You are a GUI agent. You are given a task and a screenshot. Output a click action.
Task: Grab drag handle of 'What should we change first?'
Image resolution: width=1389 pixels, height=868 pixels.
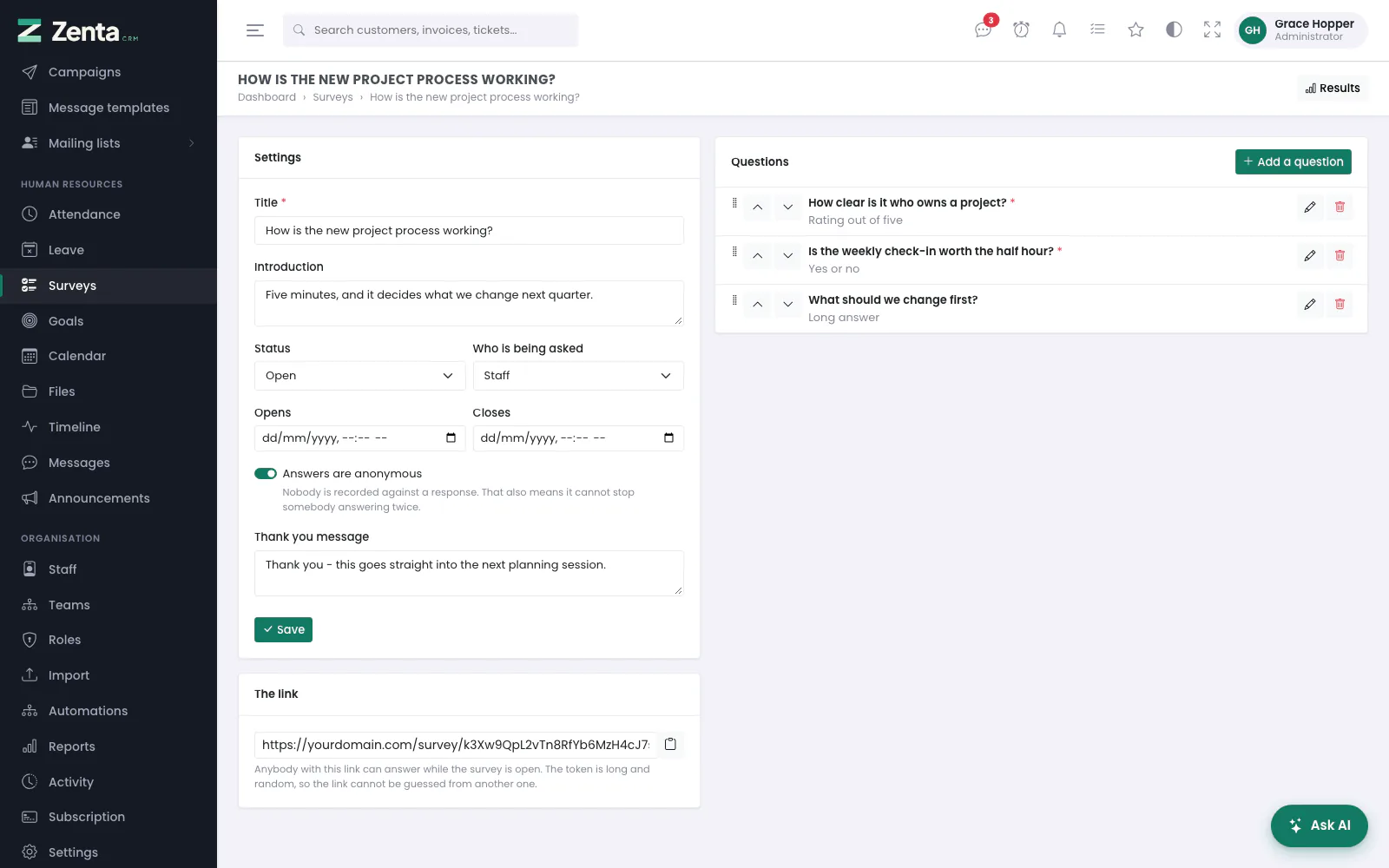tap(734, 300)
